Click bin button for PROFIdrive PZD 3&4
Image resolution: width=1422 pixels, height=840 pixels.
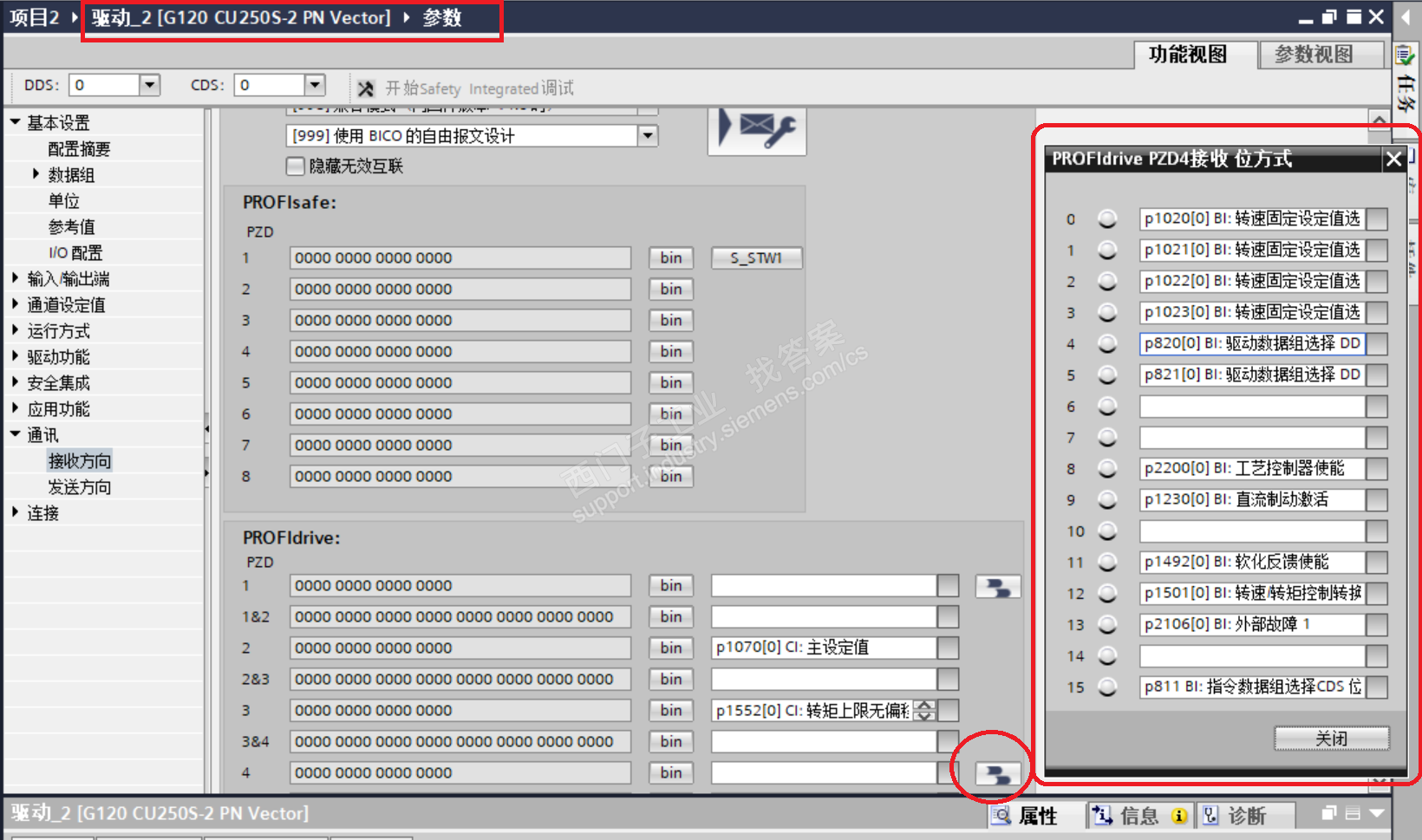click(671, 742)
